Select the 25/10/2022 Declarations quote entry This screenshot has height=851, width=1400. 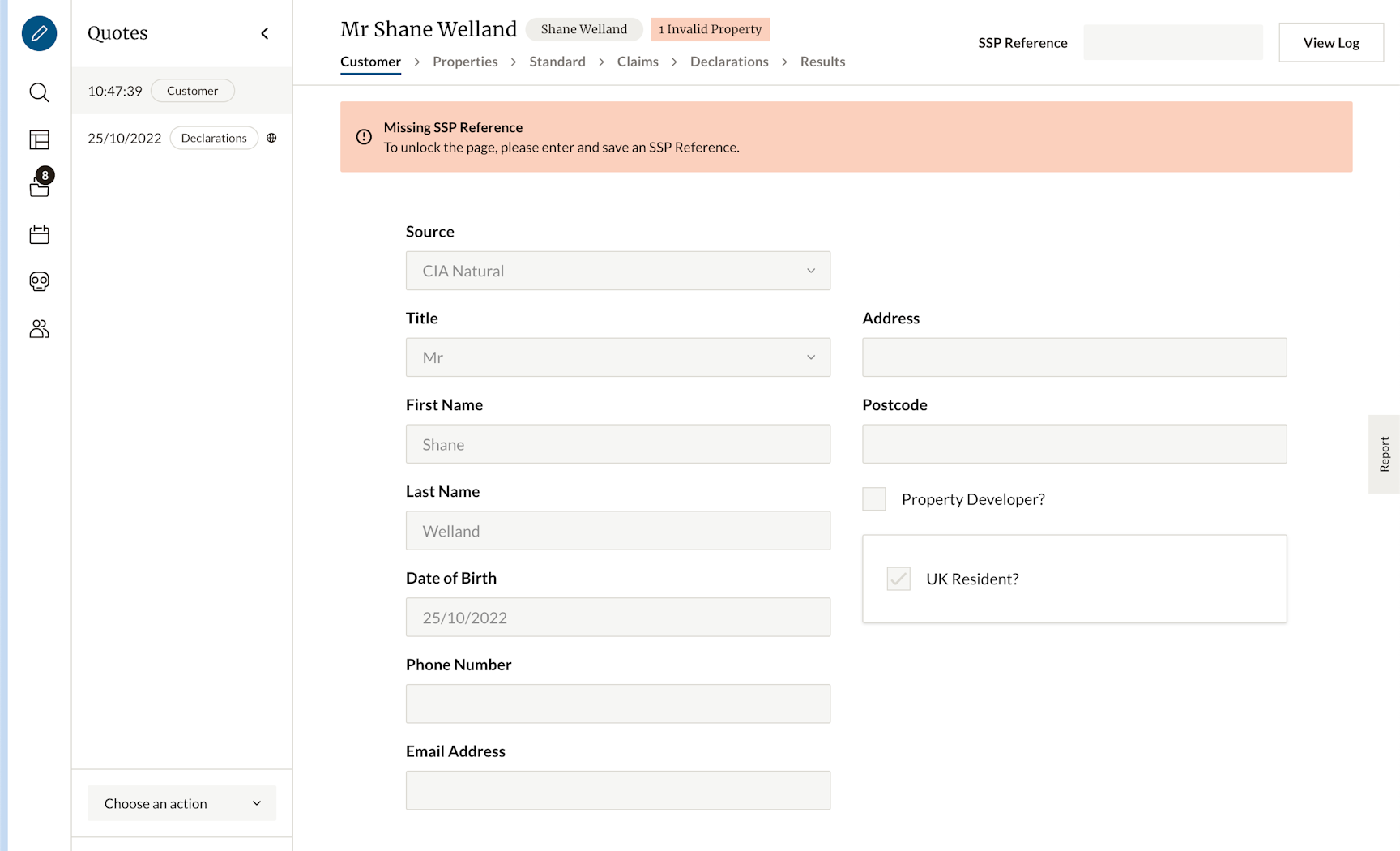coord(126,138)
